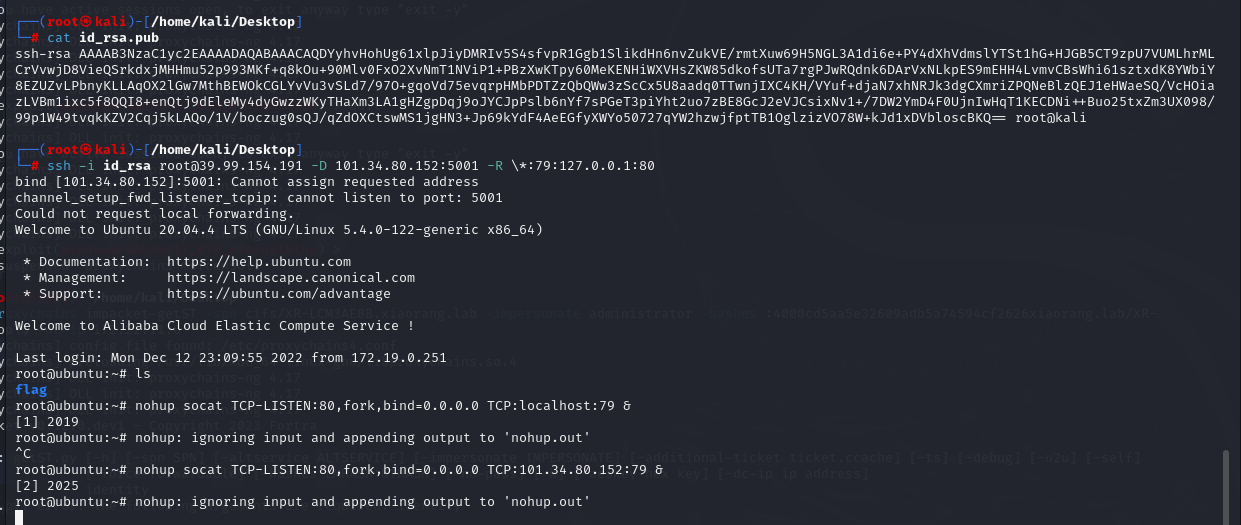Screen dimensions: 1241x525
Task: Open the https://ubuntu.com/advantage support link
Action: pos(279,294)
